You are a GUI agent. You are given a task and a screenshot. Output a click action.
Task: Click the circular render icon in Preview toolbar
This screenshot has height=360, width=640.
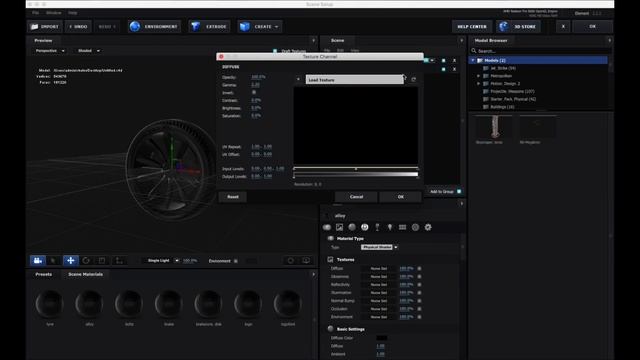291,260
